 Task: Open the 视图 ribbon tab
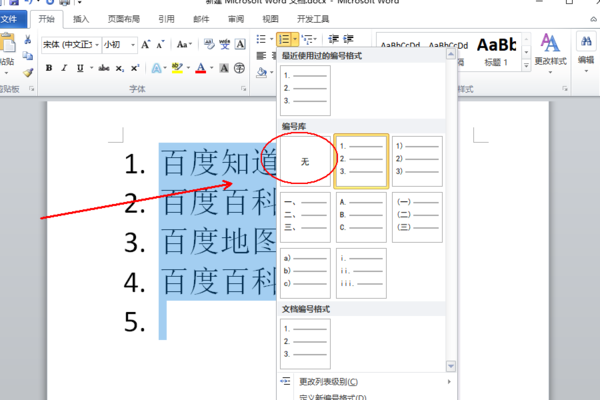click(271, 19)
